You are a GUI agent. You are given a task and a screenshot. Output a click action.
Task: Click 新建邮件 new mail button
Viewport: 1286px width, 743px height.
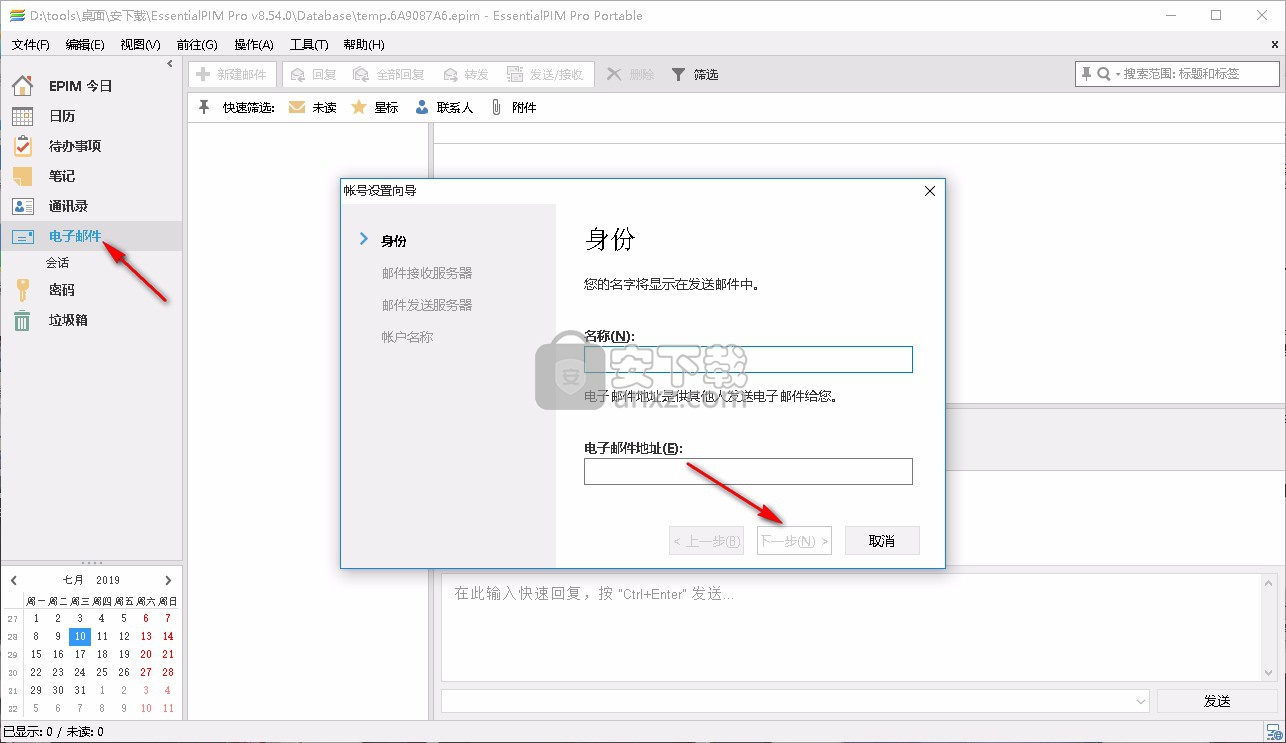click(232, 74)
